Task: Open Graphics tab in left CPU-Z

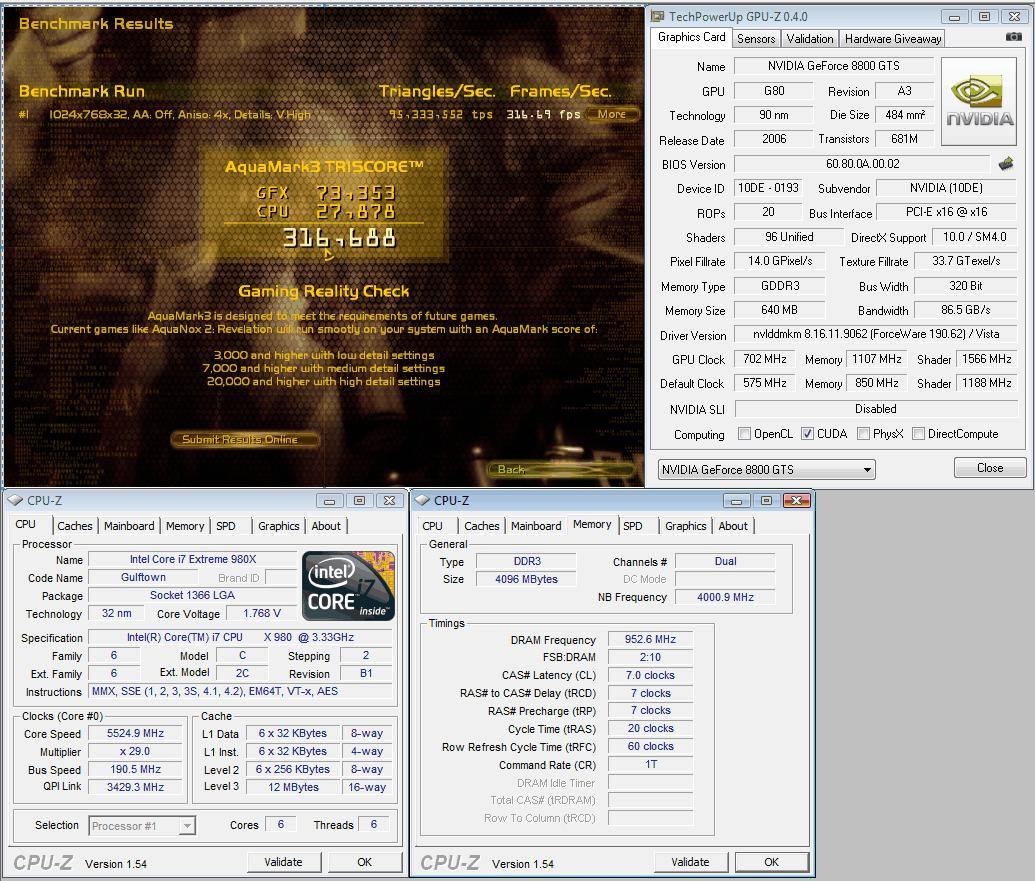Action: pos(279,526)
